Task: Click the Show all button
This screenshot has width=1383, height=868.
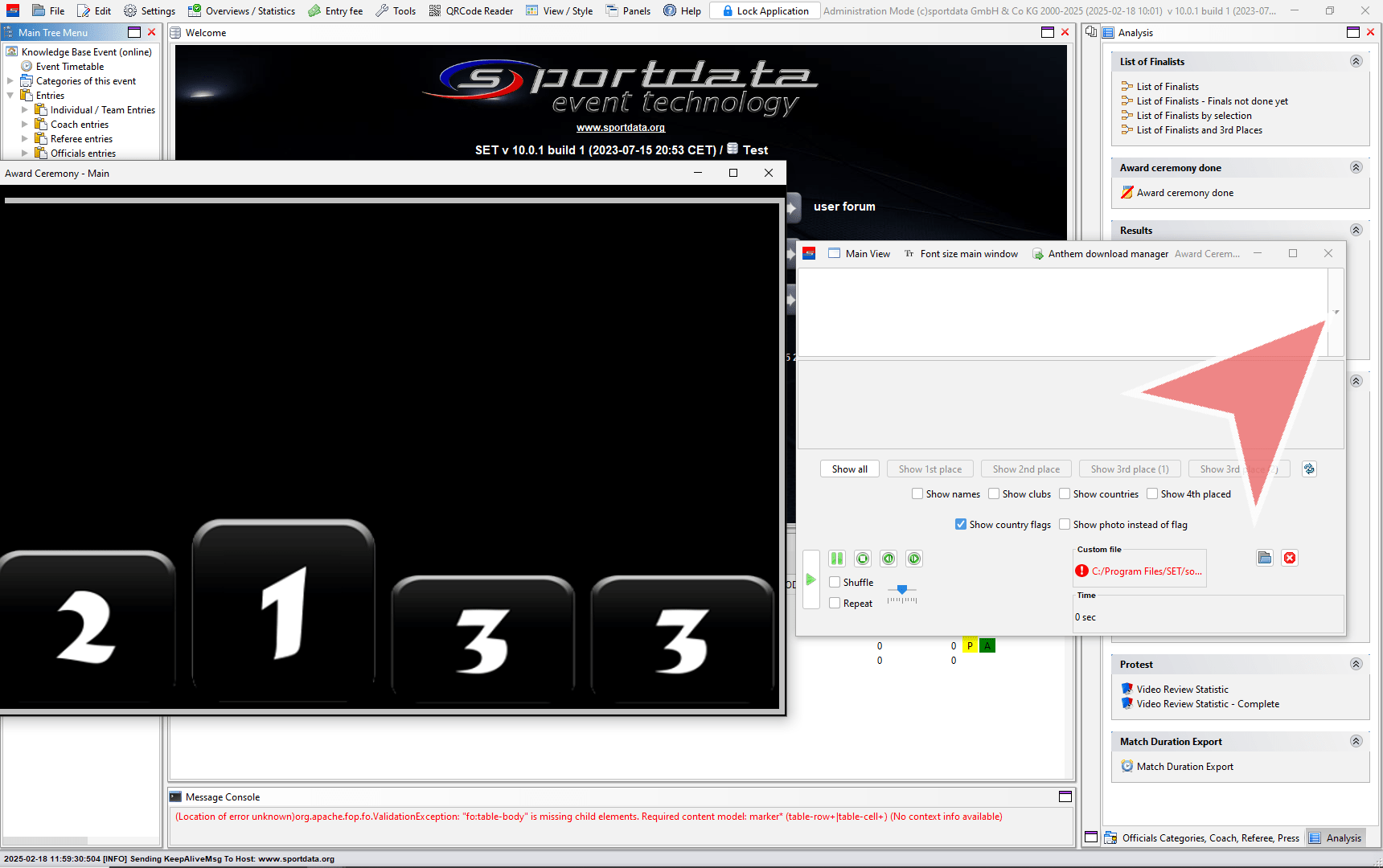Action: (850, 469)
